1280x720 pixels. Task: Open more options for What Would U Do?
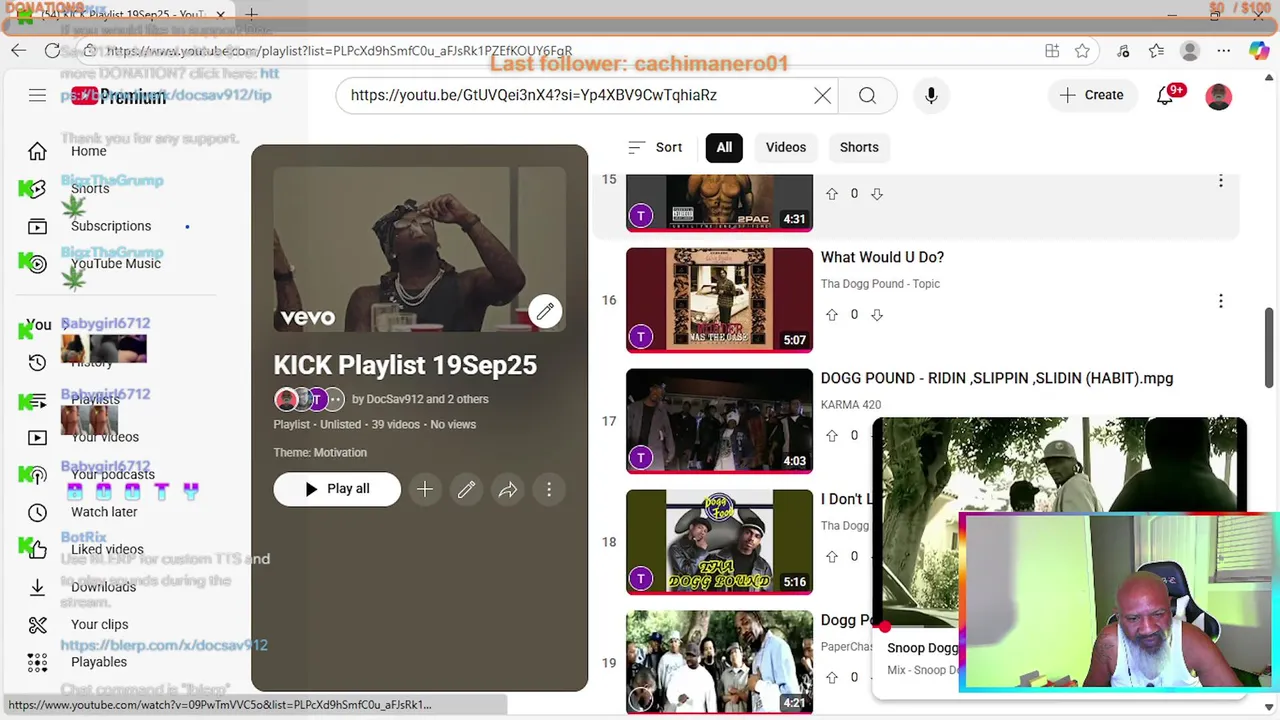click(x=1220, y=301)
